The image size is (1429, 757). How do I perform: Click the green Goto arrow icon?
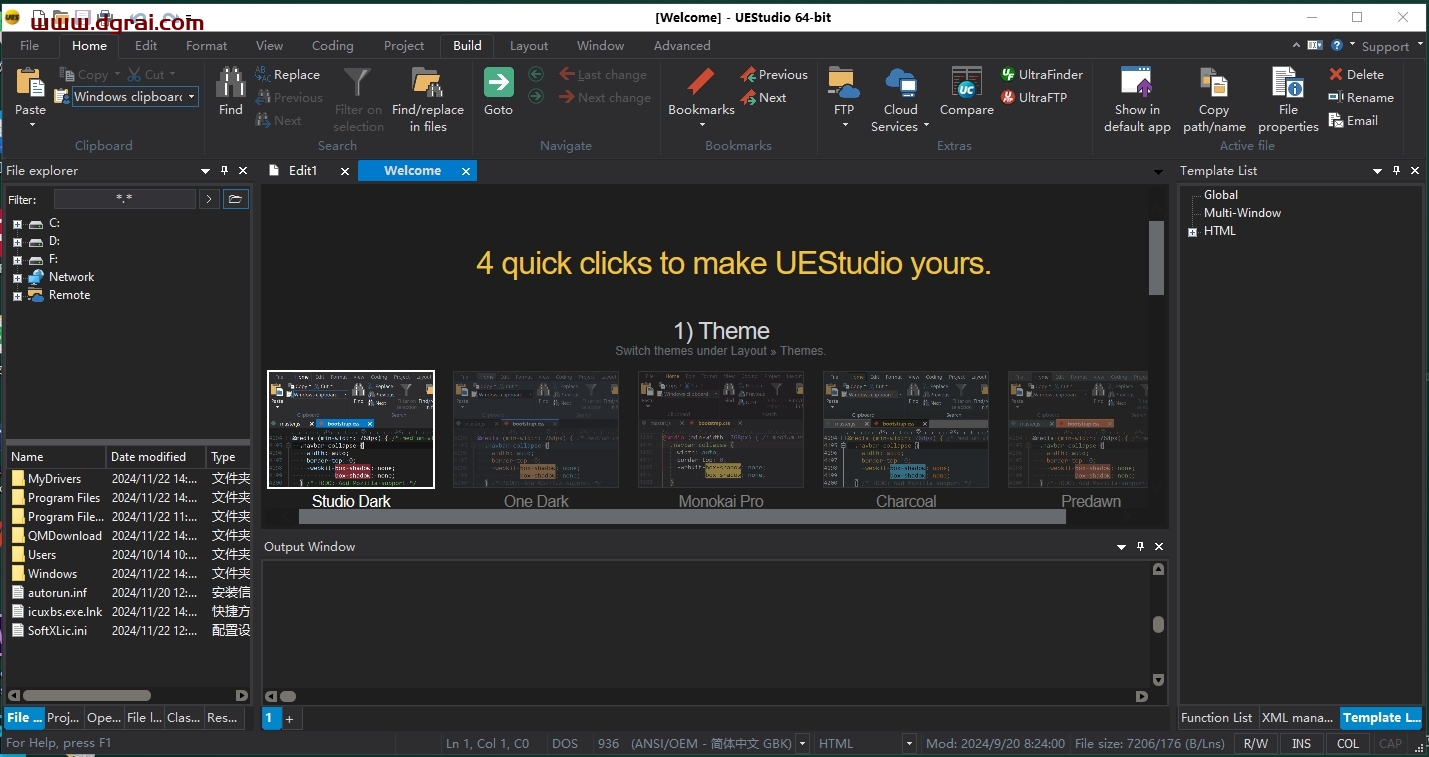[x=498, y=83]
